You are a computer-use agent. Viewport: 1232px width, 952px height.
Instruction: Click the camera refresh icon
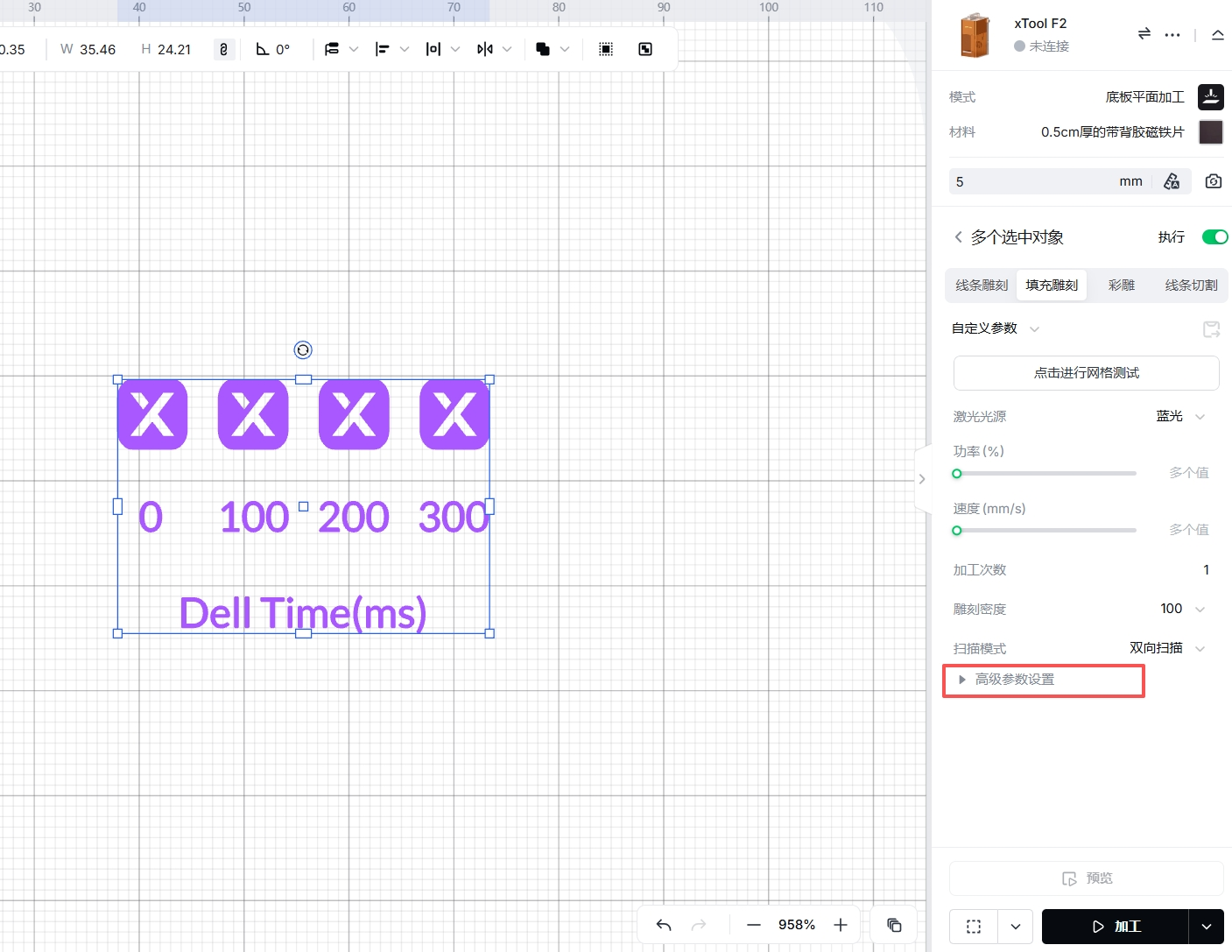pyautogui.click(x=1213, y=181)
